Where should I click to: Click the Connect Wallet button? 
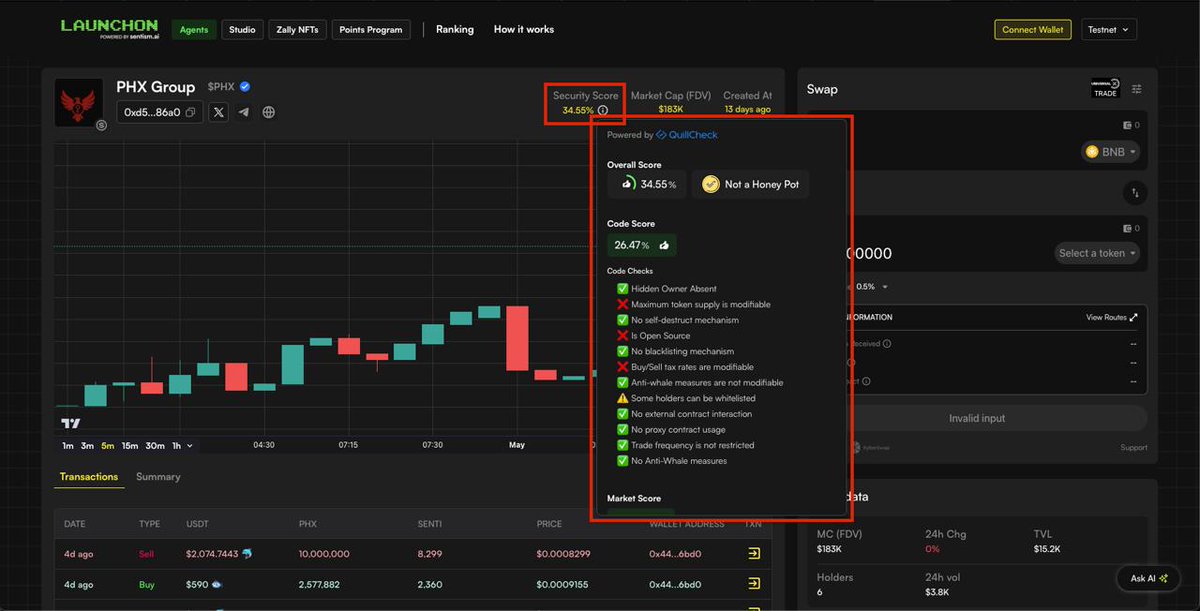1033,30
